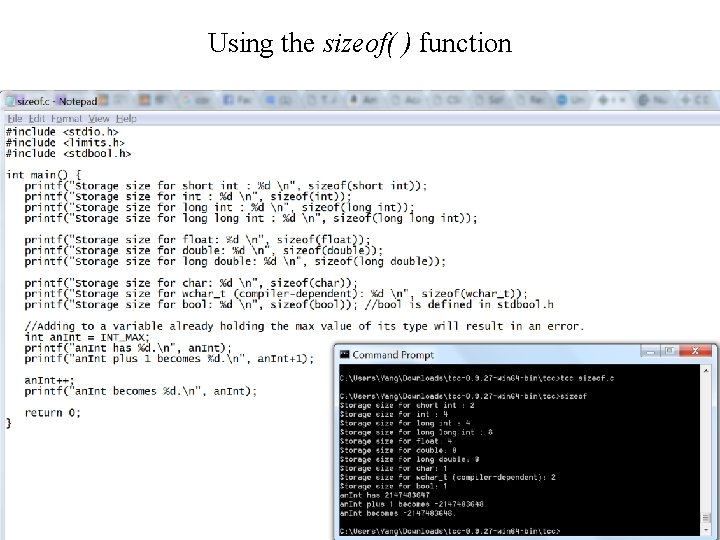
Task: Click the wchar_t (compiler-dependent): 2 output line
Action: pos(448,477)
